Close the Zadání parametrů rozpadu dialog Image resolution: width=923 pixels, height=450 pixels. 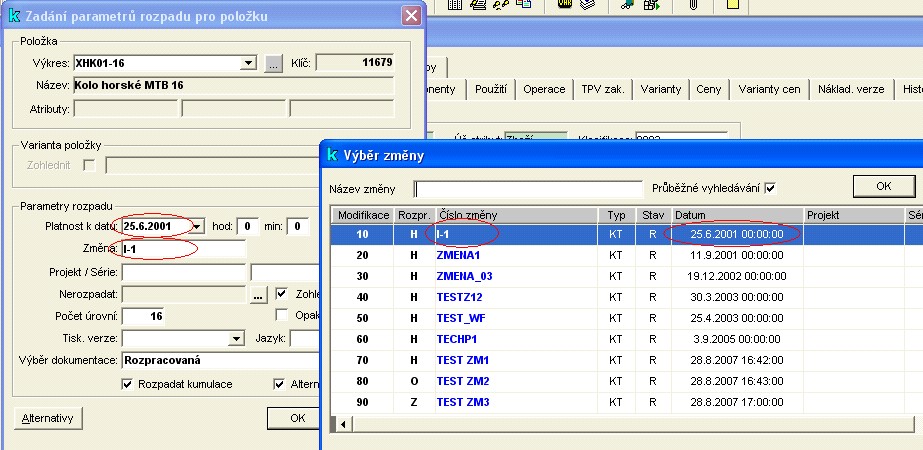411,16
